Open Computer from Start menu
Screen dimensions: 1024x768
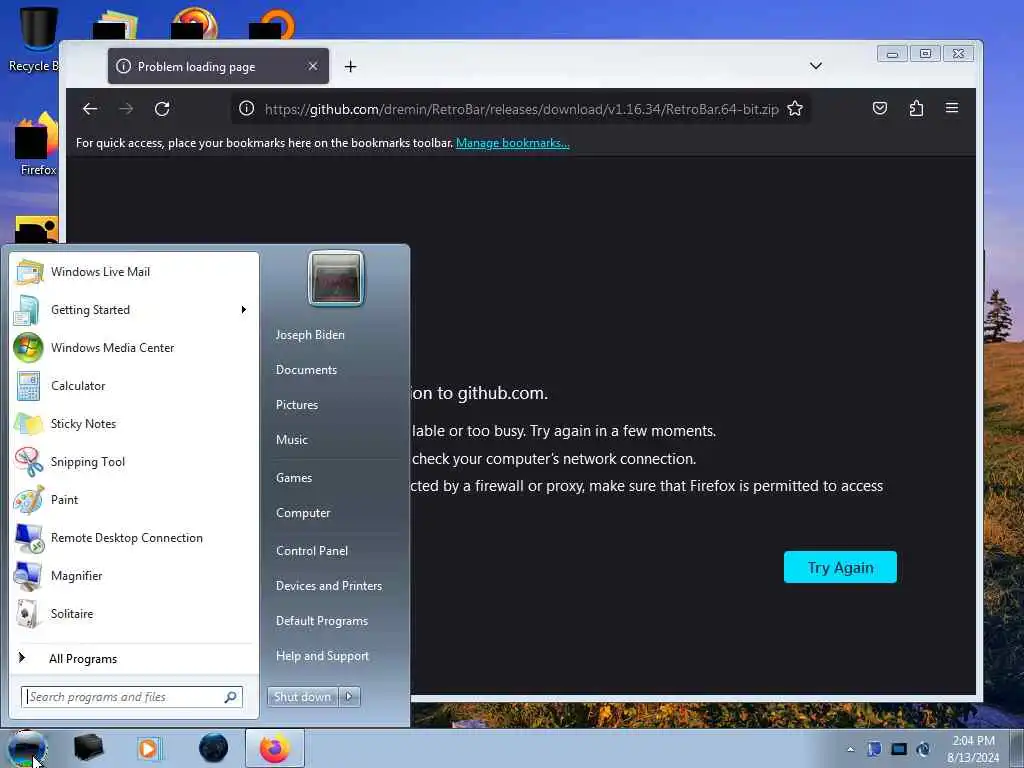pos(303,513)
